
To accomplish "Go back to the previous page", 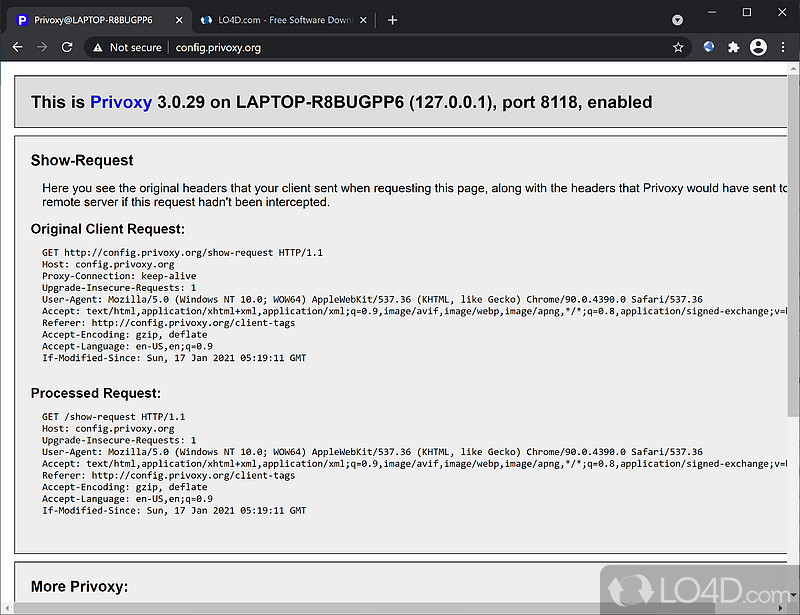I will point(17,47).
